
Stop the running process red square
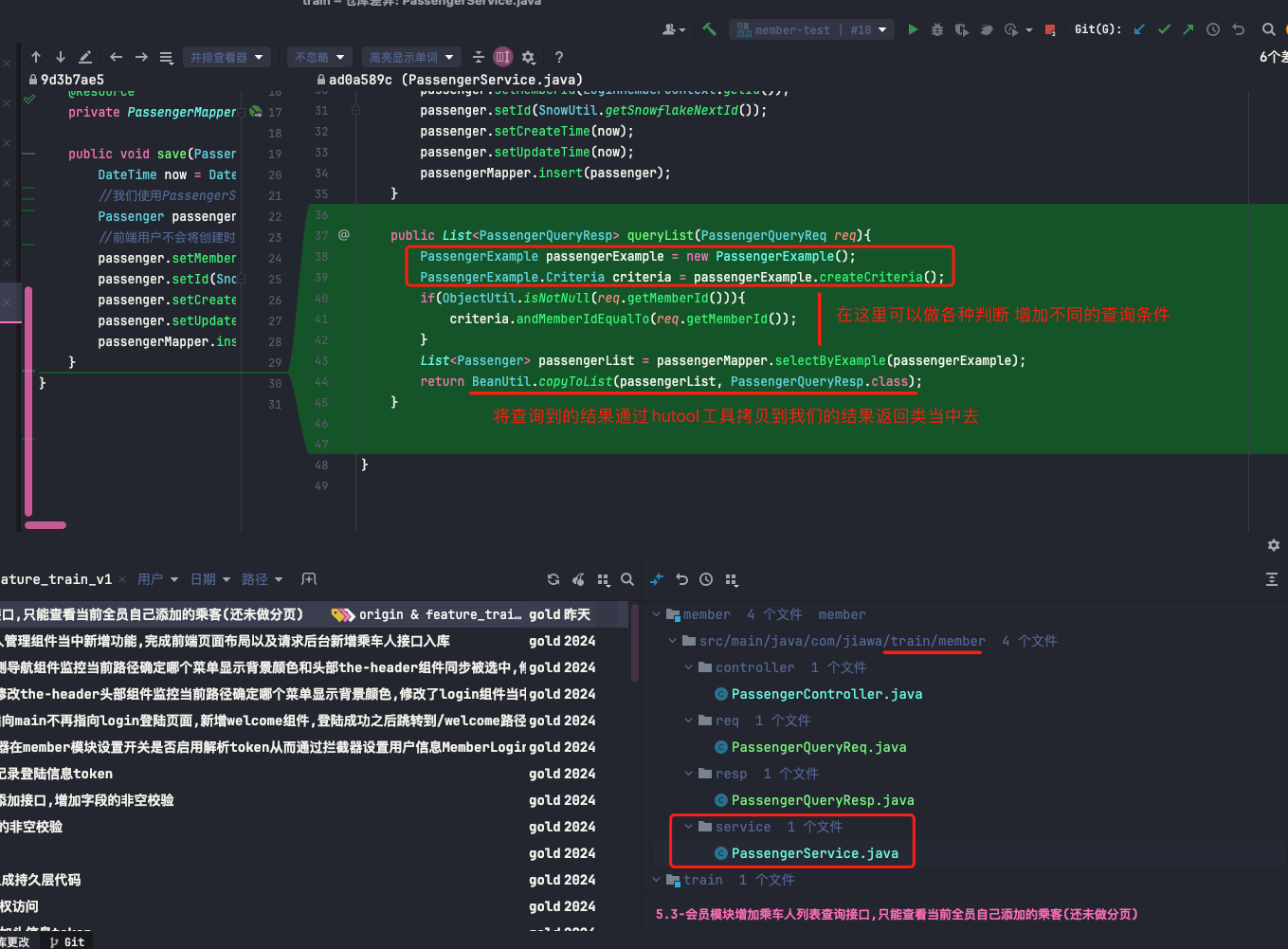tap(1050, 29)
